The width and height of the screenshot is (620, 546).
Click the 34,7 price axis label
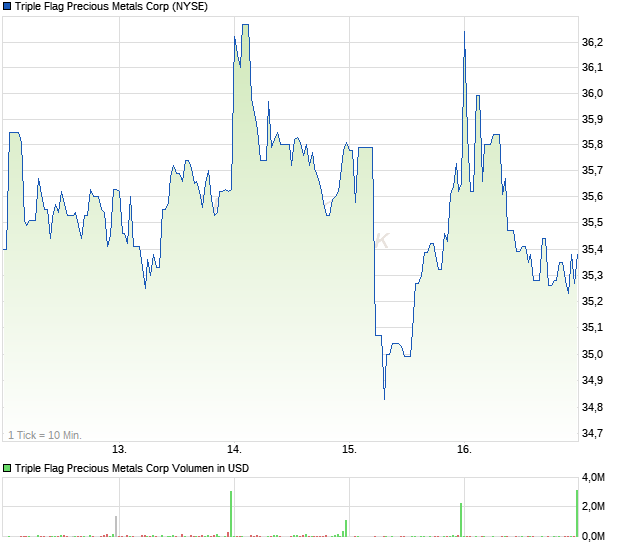[x=592, y=434]
